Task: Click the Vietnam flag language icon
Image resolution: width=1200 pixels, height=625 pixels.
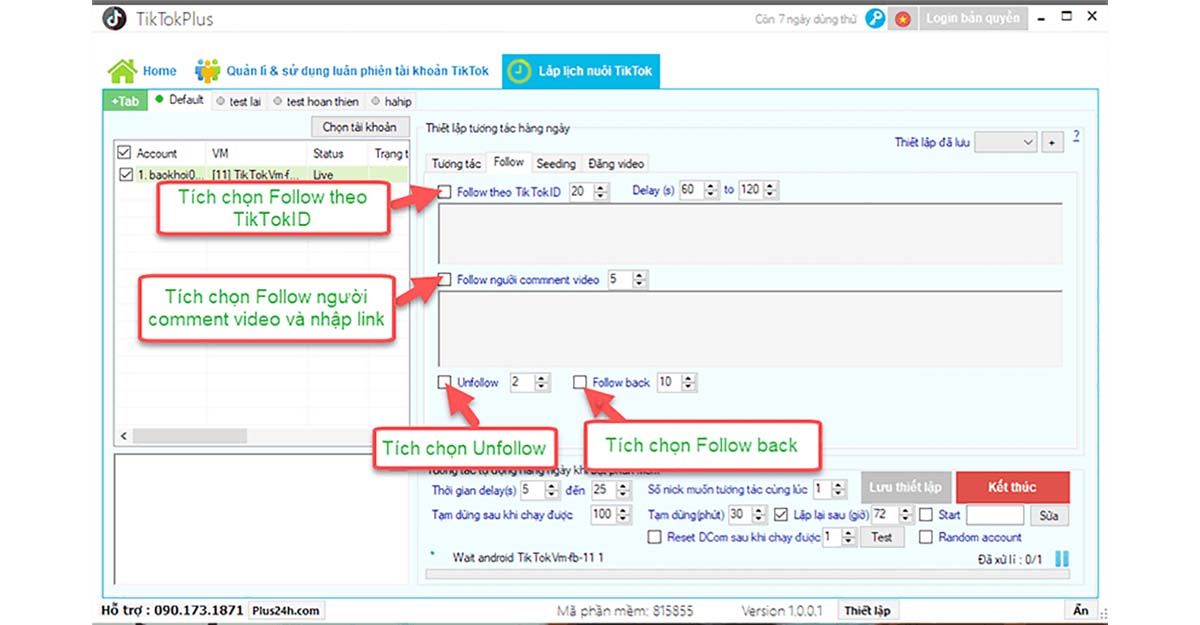Action: tap(903, 18)
